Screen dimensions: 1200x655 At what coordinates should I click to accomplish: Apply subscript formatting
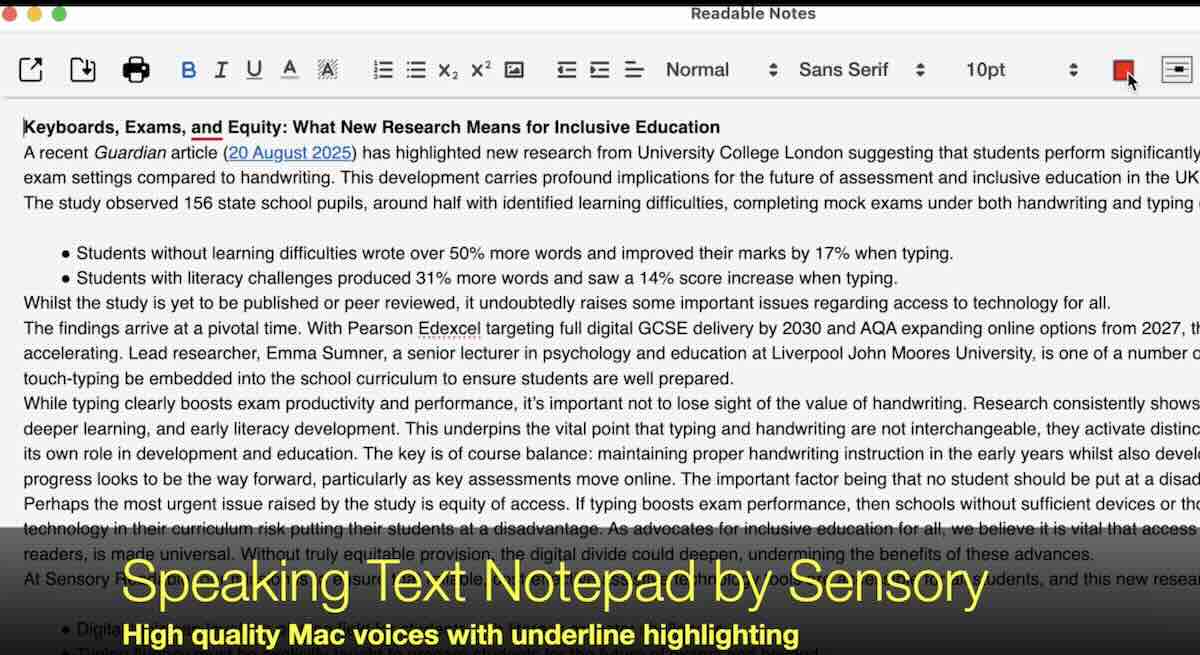[448, 70]
